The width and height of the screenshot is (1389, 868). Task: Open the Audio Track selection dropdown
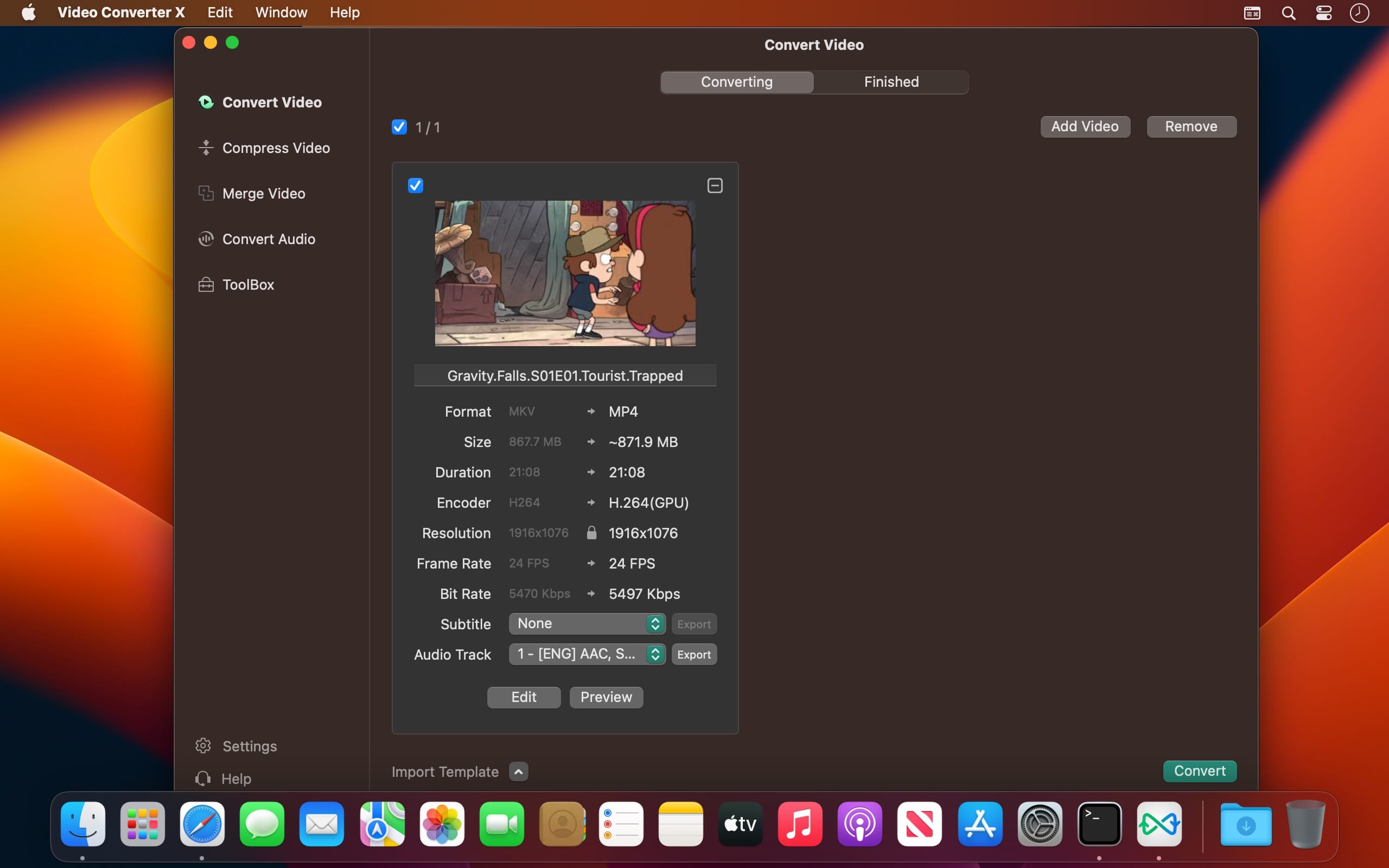click(586, 654)
